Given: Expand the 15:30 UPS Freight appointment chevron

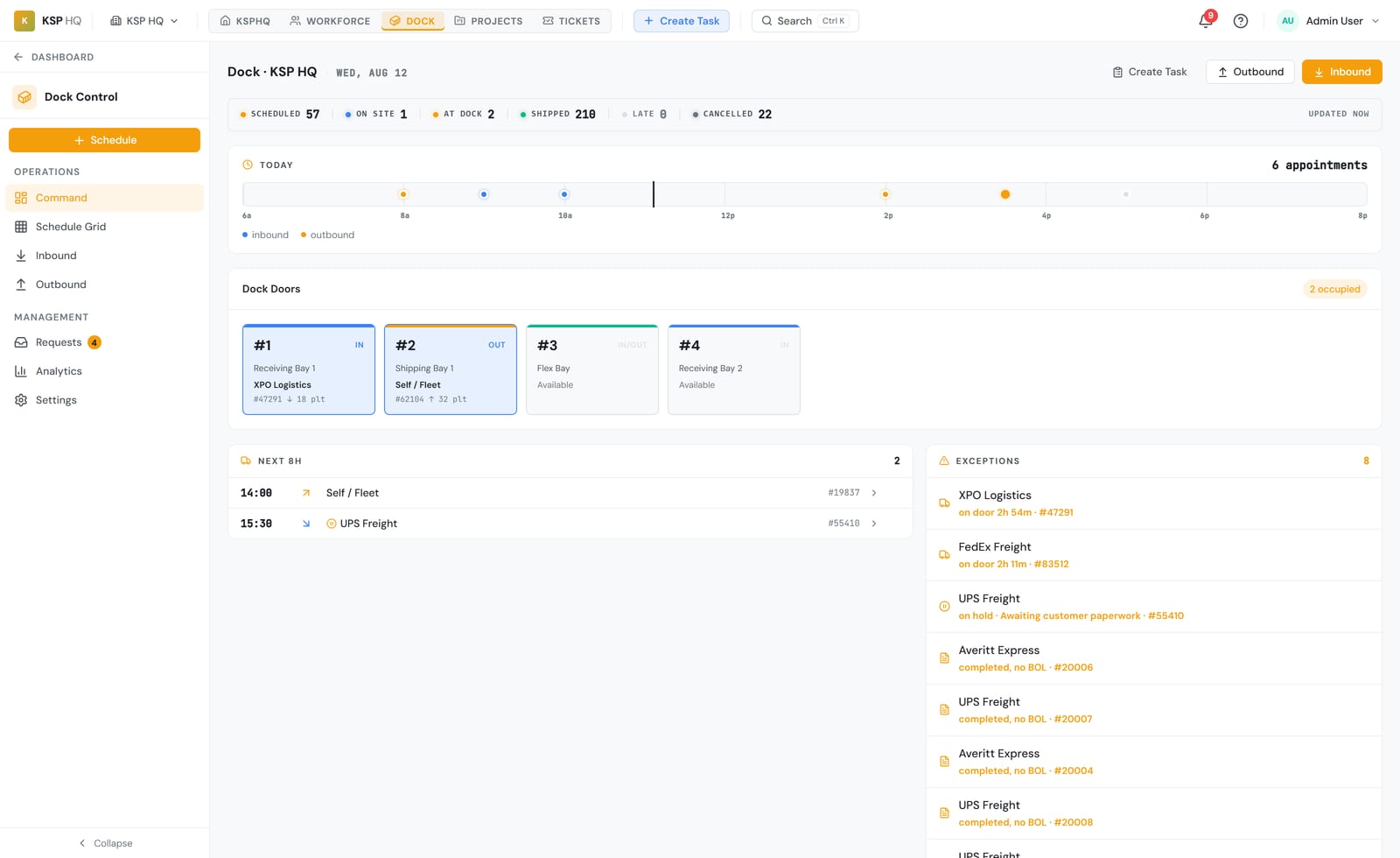Looking at the screenshot, I should [x=874, y=524].
